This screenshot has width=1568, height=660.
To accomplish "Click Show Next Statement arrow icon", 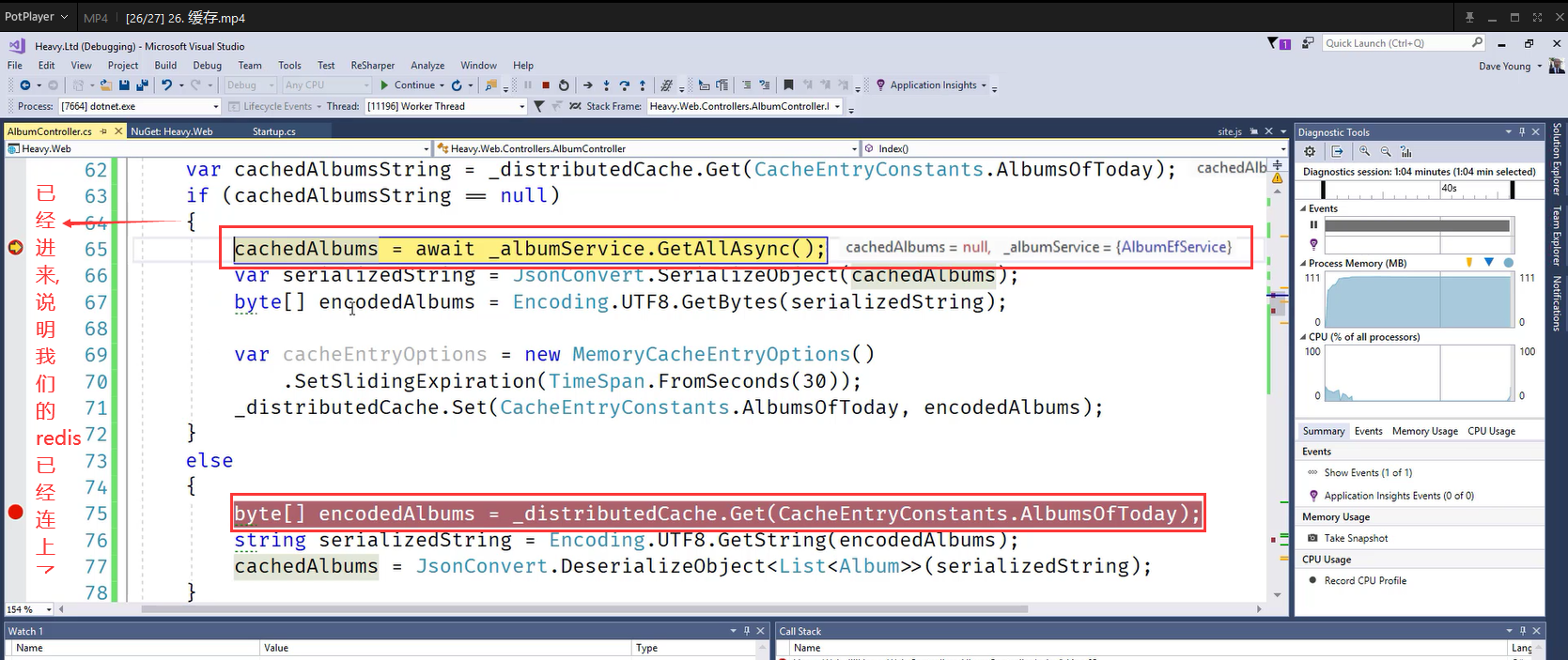I will (x=588, y=84).
